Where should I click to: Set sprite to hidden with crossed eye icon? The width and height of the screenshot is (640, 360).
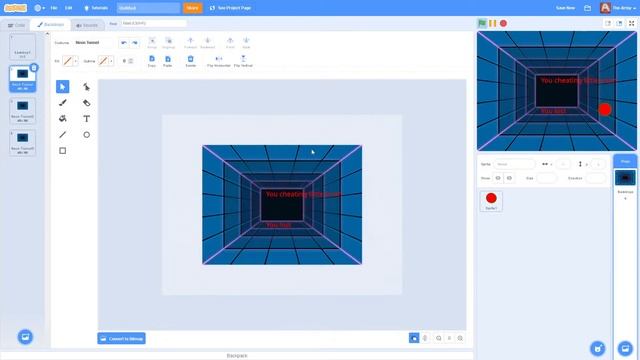[x=509, y=178]
